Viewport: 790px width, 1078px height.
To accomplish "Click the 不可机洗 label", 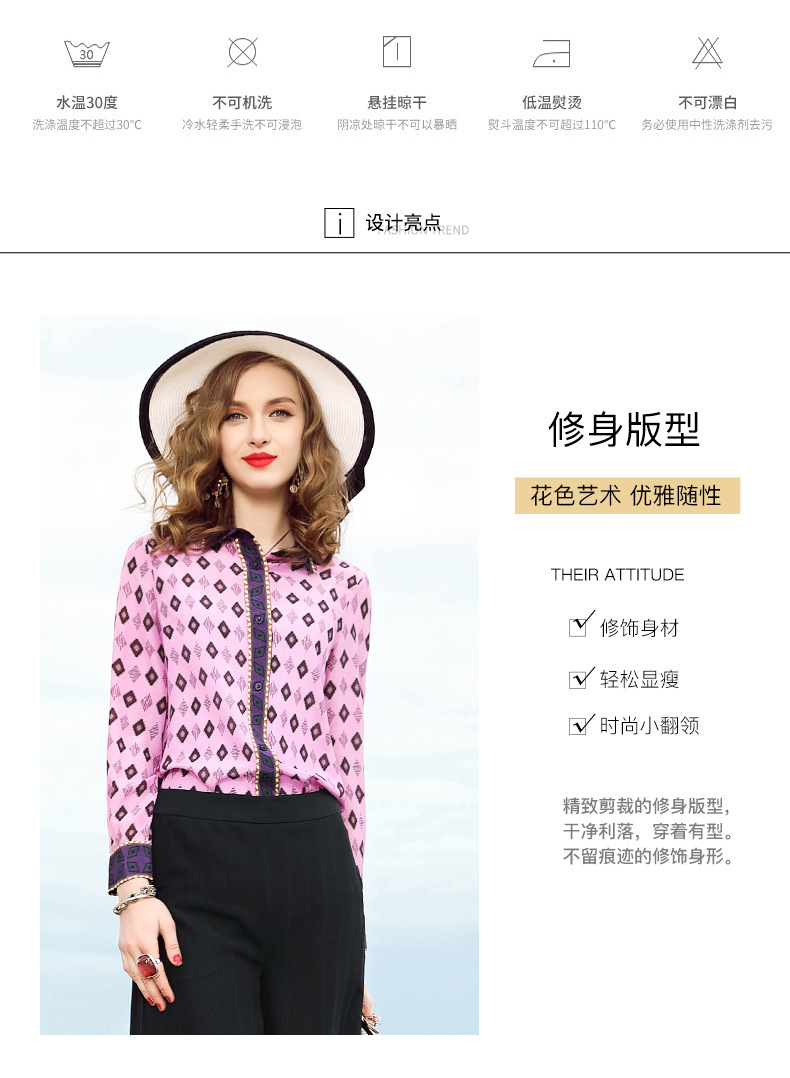I will pyautogui.click(x=242, y=103).
